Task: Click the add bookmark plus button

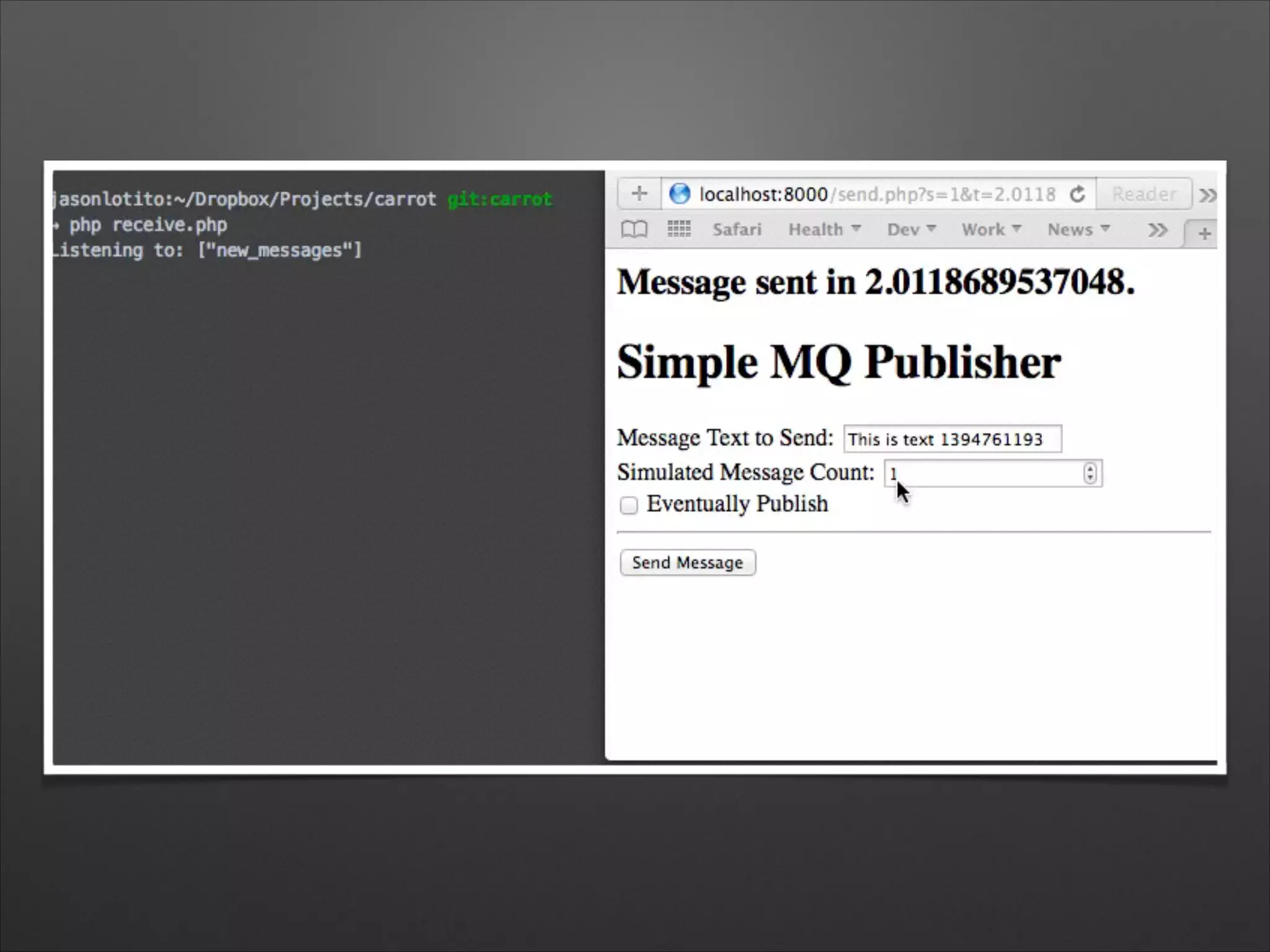Action: pos(639,194)
